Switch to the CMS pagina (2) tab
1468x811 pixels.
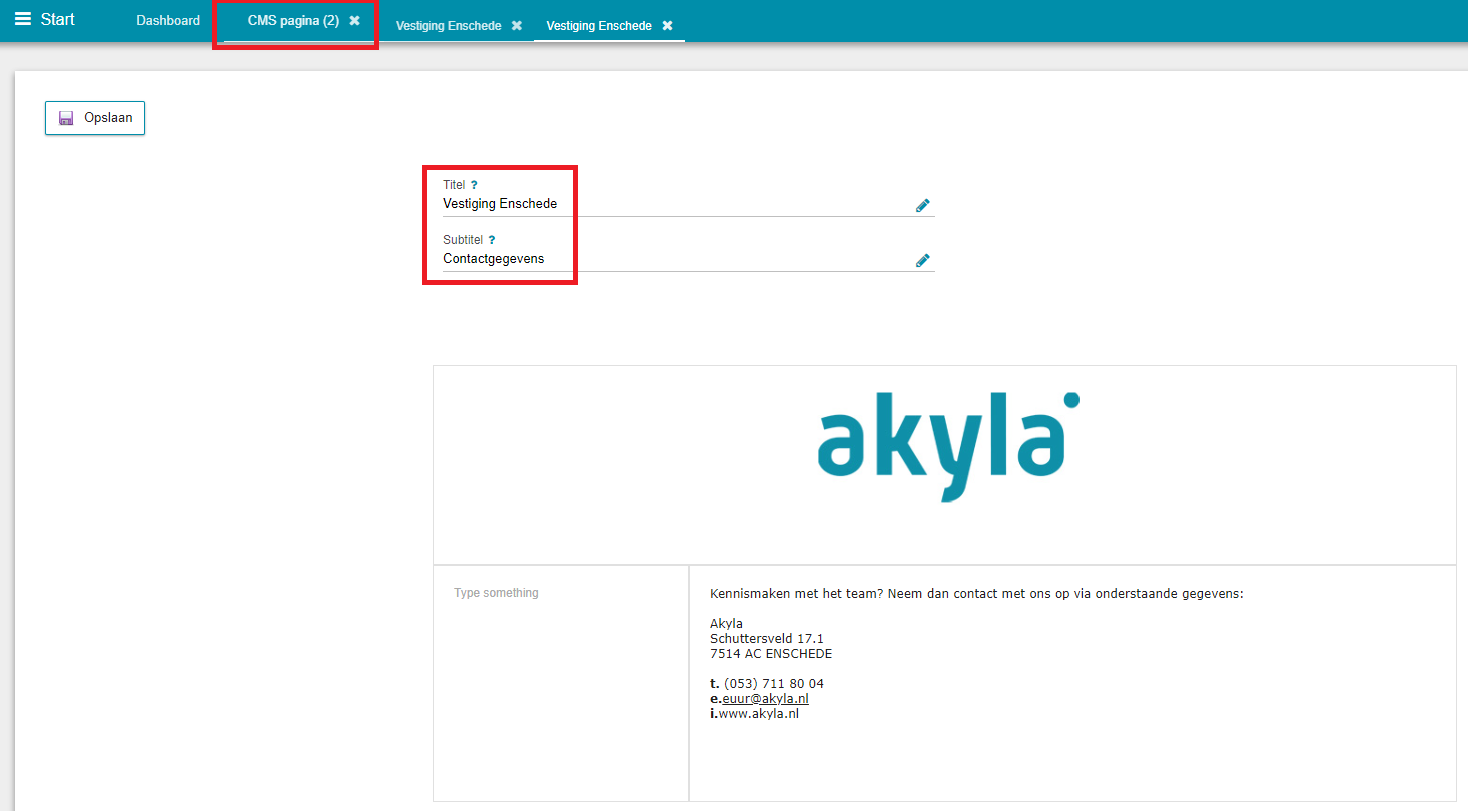tap(293, 20)
